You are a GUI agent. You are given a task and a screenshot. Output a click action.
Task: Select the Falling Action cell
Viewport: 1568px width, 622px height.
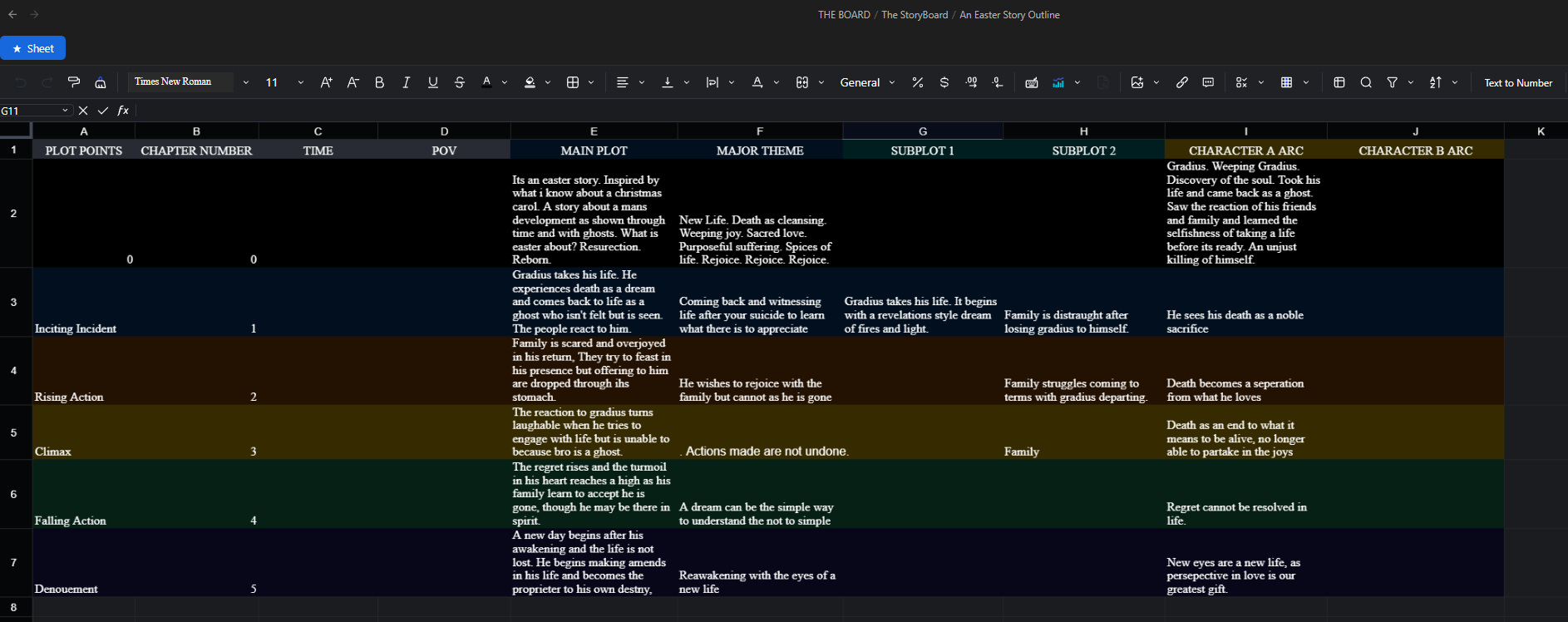pyautogui.click(x=83, y=494)
